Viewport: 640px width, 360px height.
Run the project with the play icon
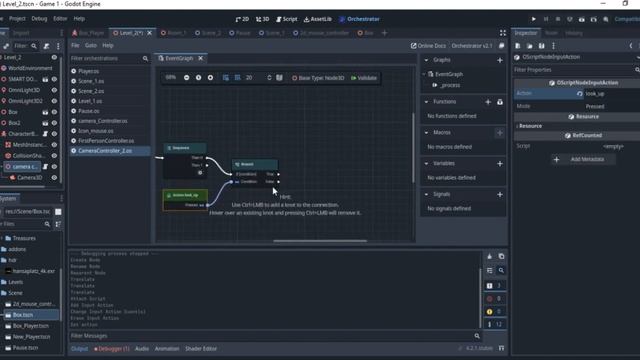pos(533,19)
